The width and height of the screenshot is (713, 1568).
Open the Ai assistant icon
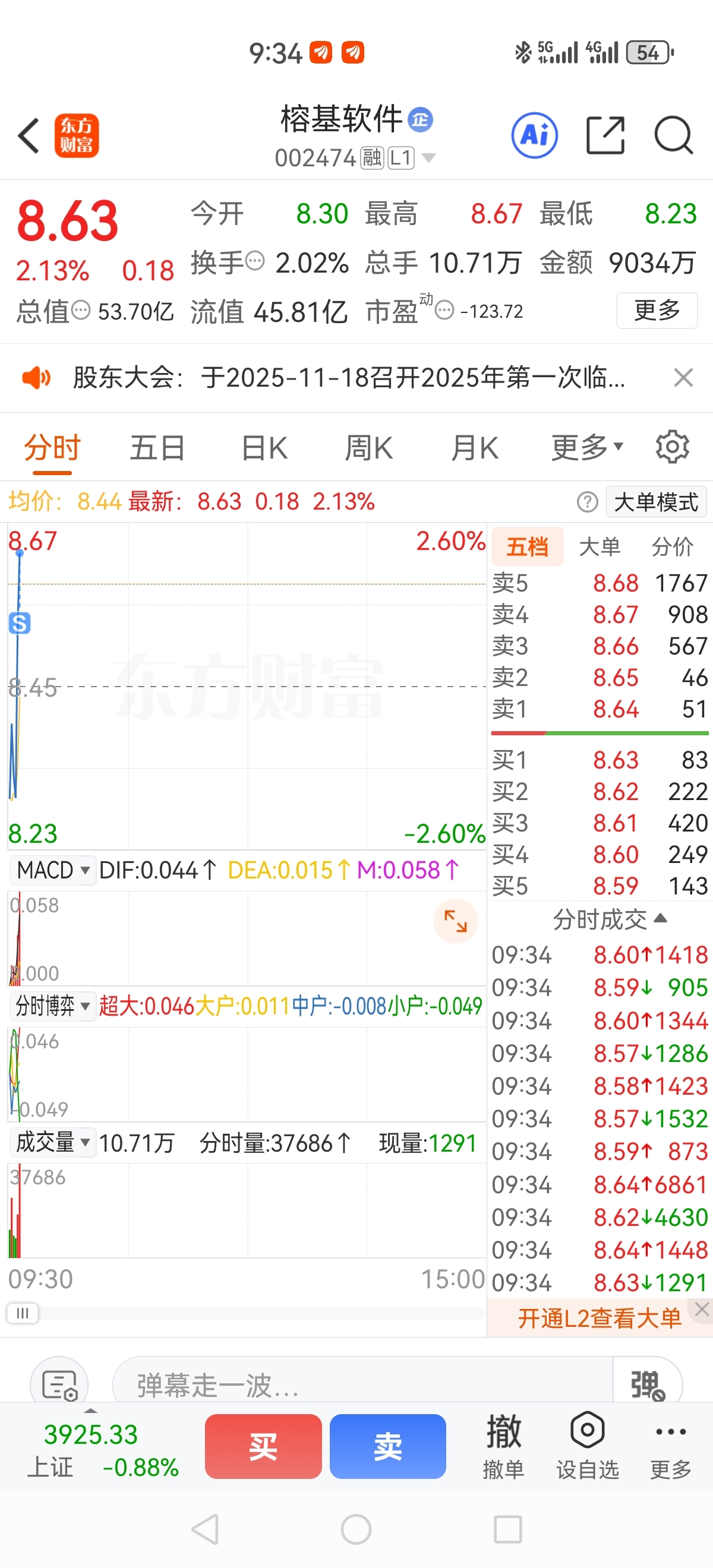pos(535,135)
